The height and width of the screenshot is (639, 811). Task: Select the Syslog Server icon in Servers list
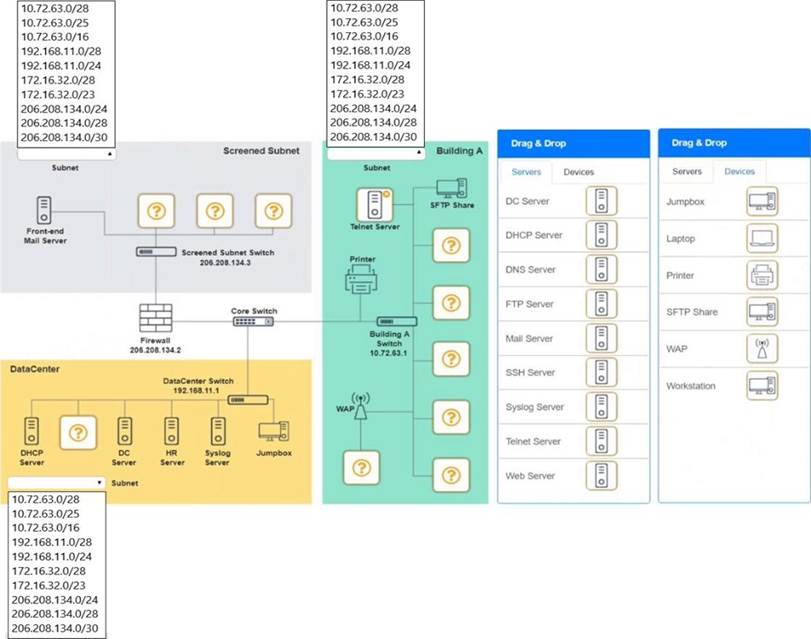coord(601,407)
